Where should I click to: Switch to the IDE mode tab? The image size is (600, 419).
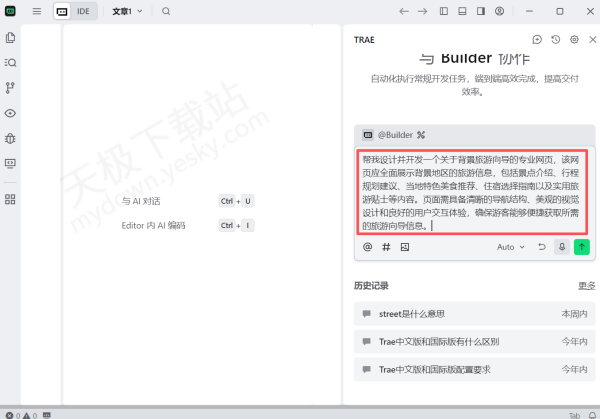pyautogui.click(x=85, y=11)
